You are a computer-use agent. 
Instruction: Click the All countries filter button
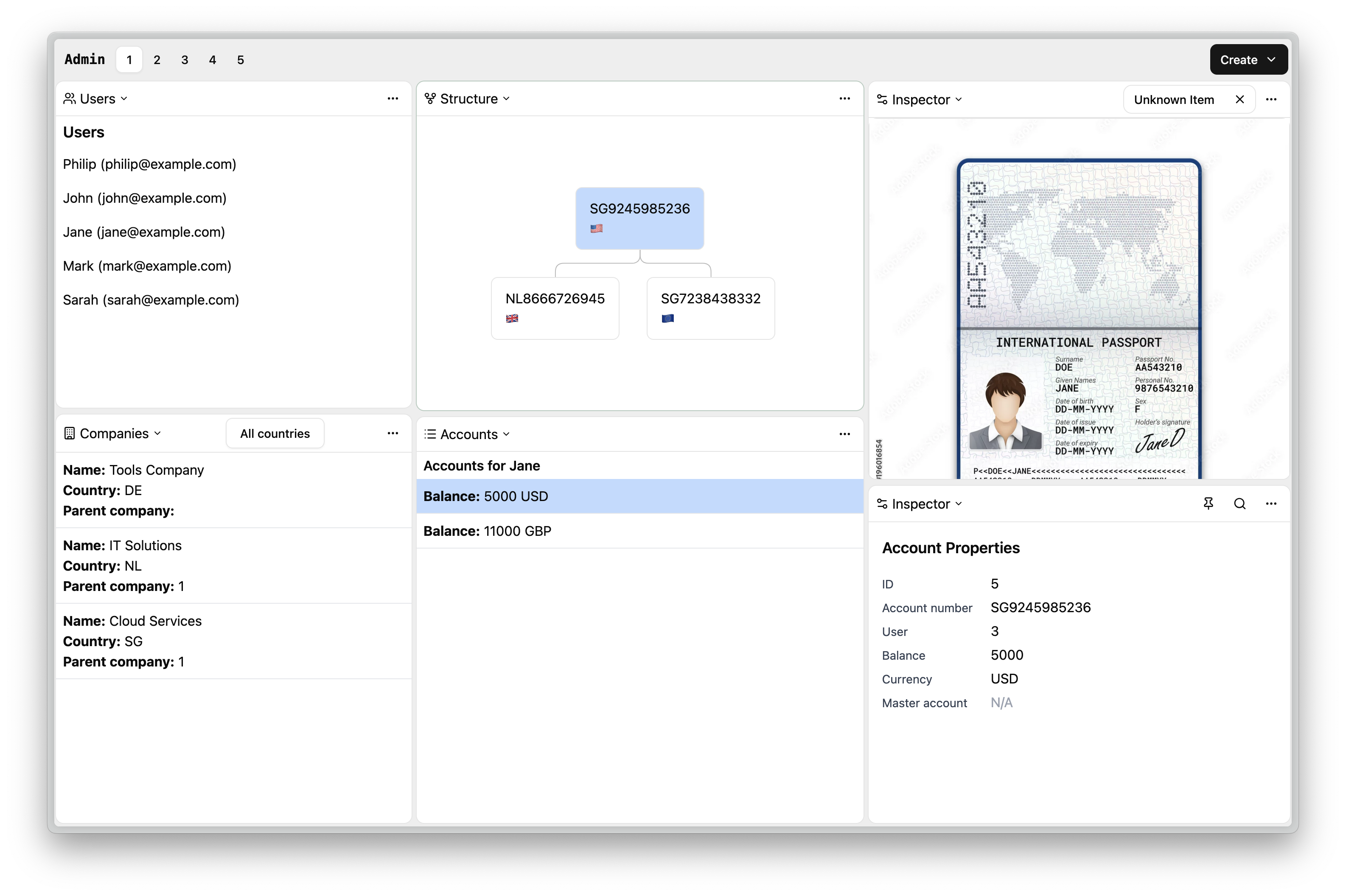coord(275,433)
